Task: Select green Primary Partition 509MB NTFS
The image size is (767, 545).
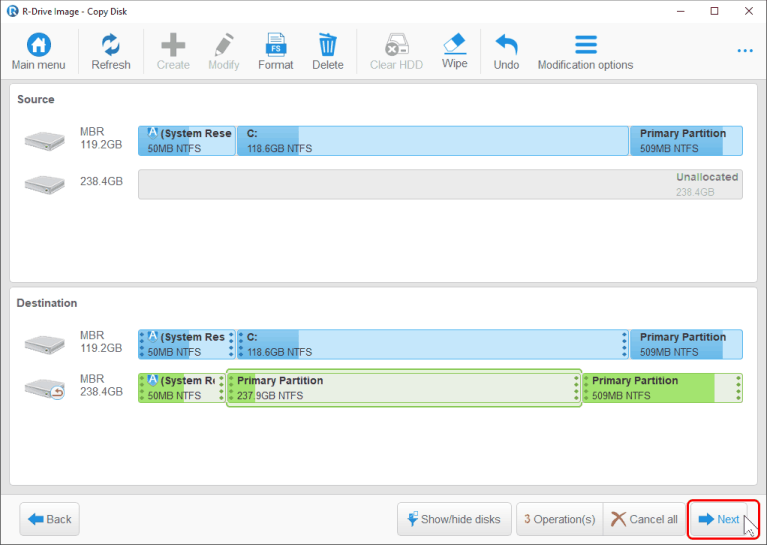Action: (x=663, y=388)
